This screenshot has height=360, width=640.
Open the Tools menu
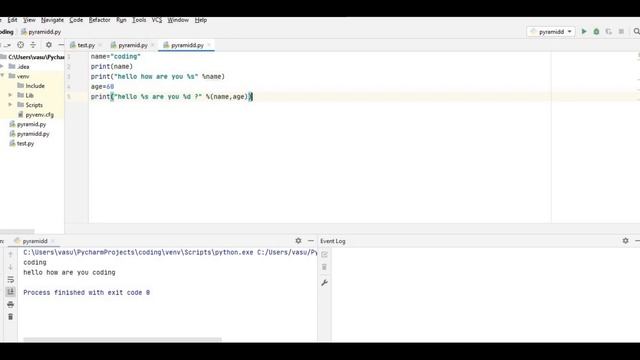click(x=139, y=20)
